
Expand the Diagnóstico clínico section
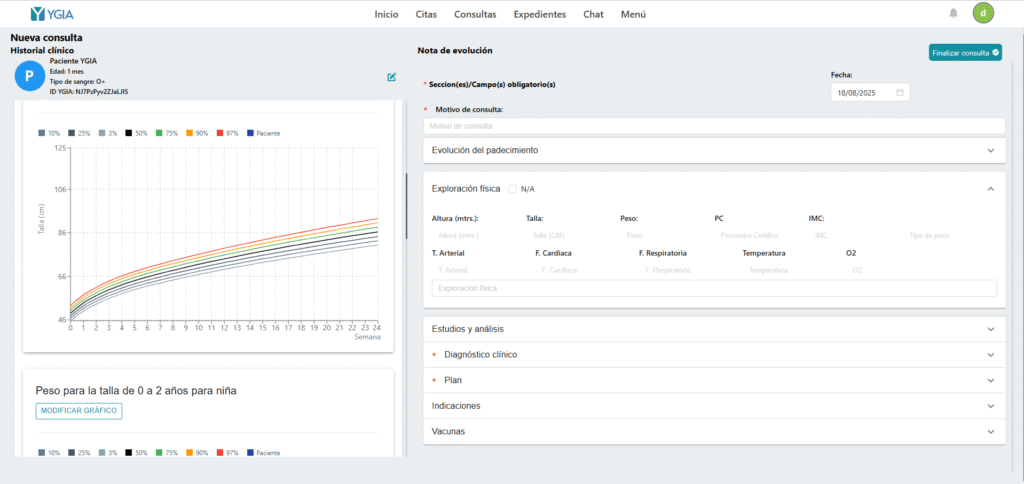pos(714,355)
